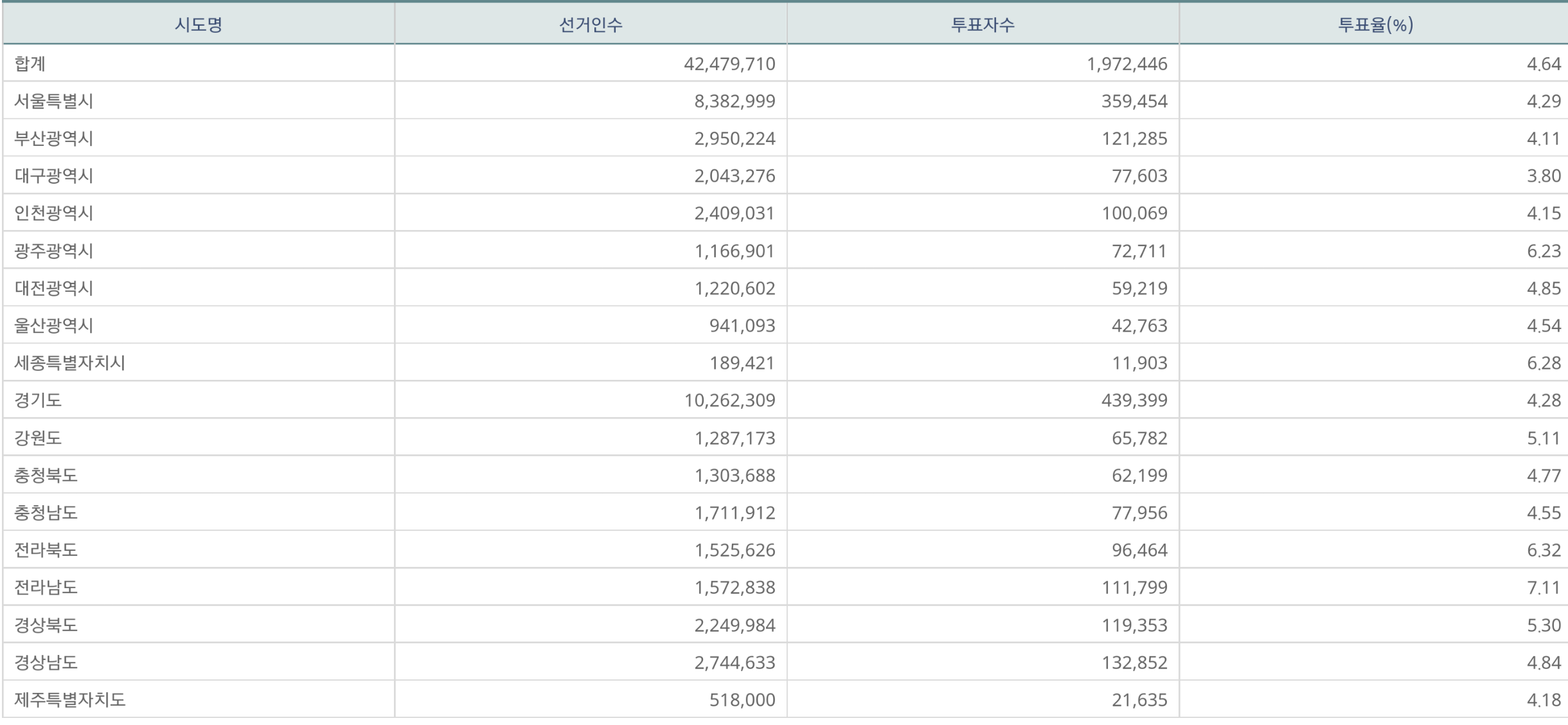Click the 광주광역시 cell
This screenshot has height=725, width=1568.
(54, 251)
